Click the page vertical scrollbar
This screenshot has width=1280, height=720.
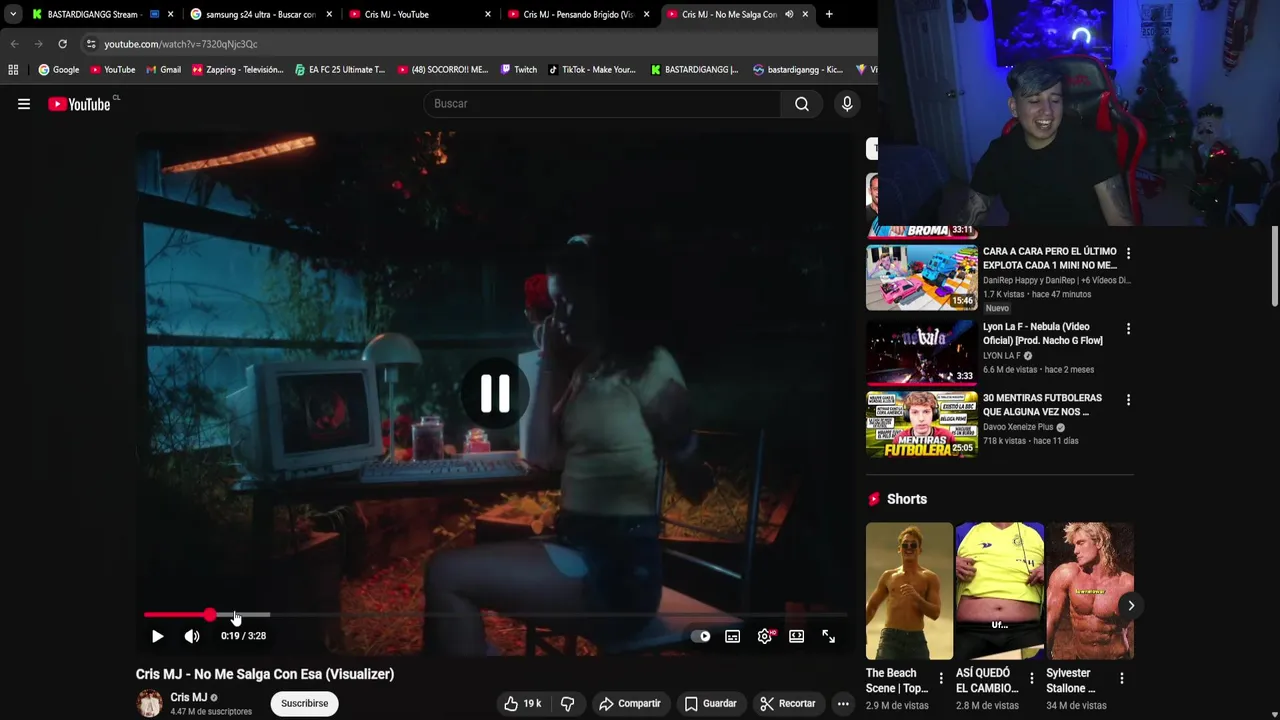[x=1275, y=266]
